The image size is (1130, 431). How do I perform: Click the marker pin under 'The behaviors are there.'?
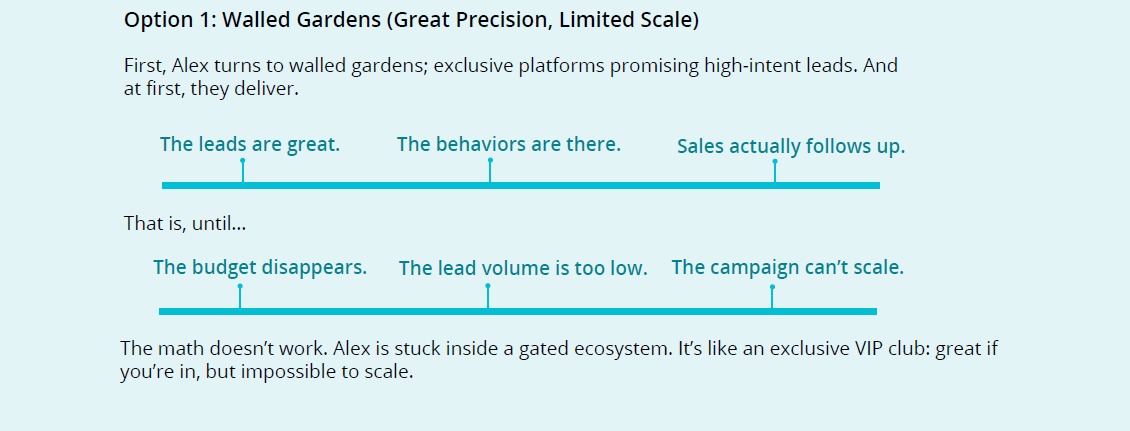point(490,170)
